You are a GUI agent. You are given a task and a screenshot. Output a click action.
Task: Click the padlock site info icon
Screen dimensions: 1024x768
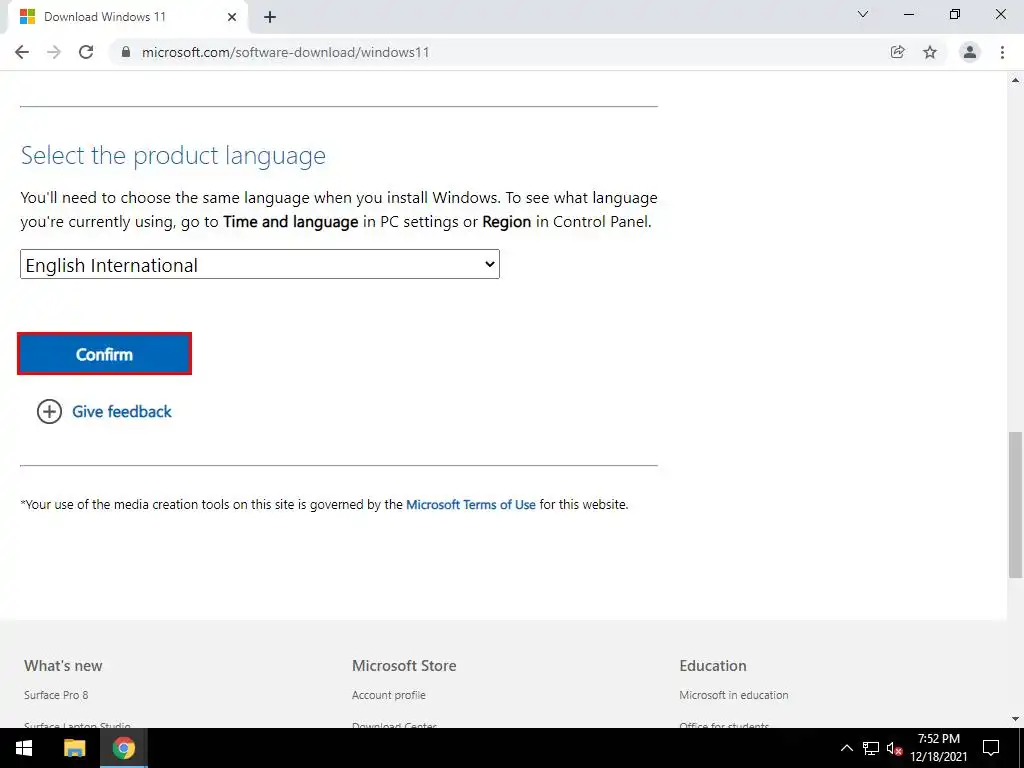(x=126, y=52)
